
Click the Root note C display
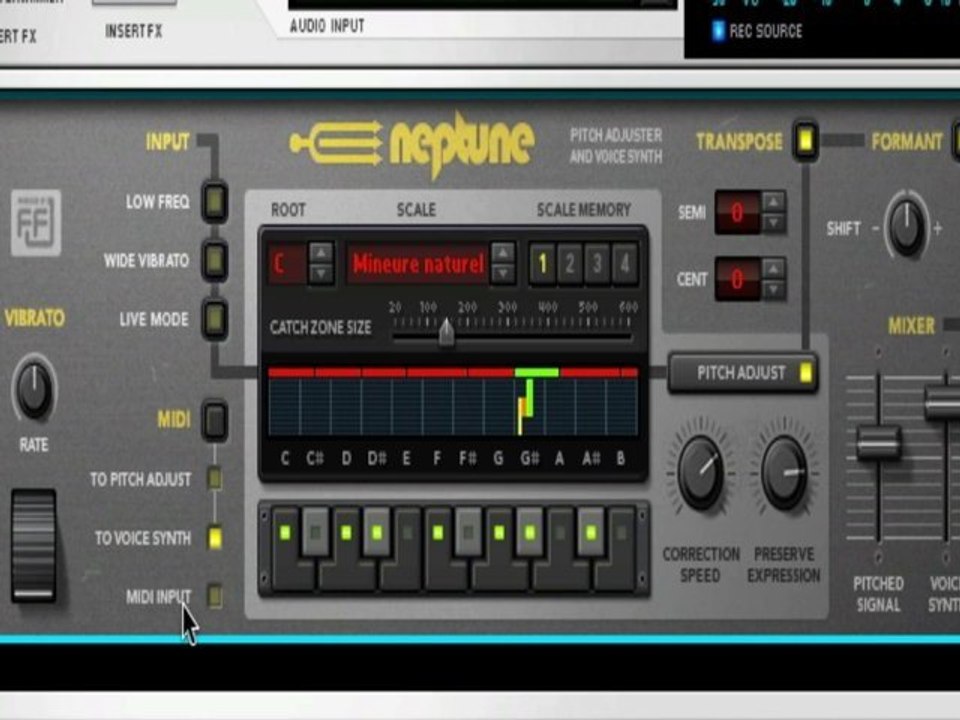(286, 264)
